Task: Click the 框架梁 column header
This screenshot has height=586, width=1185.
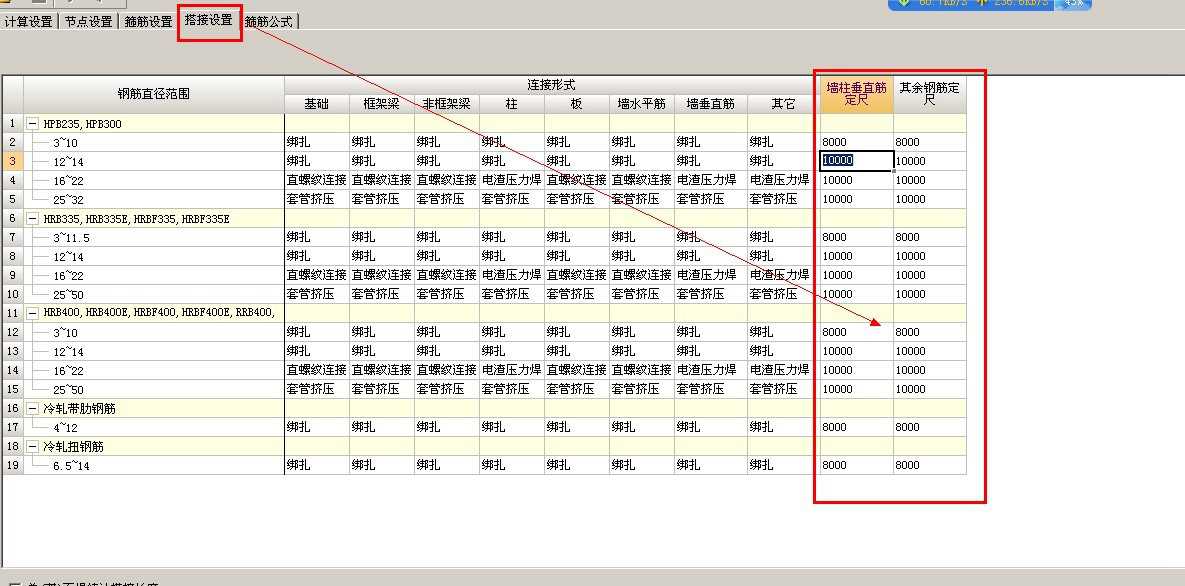Action: click(x=382, y=104)
